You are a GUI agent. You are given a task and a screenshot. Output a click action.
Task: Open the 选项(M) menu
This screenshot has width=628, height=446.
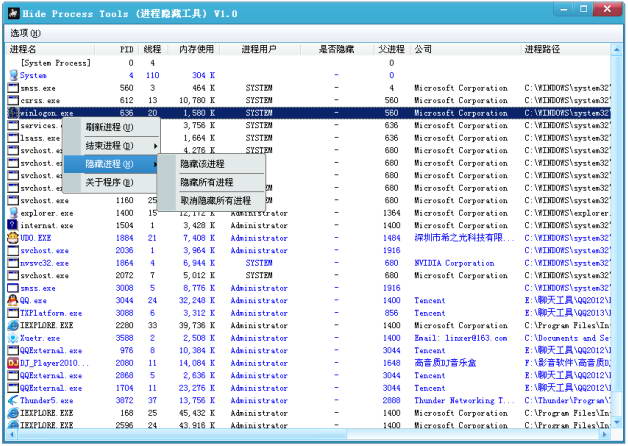(x=25, y=33)
